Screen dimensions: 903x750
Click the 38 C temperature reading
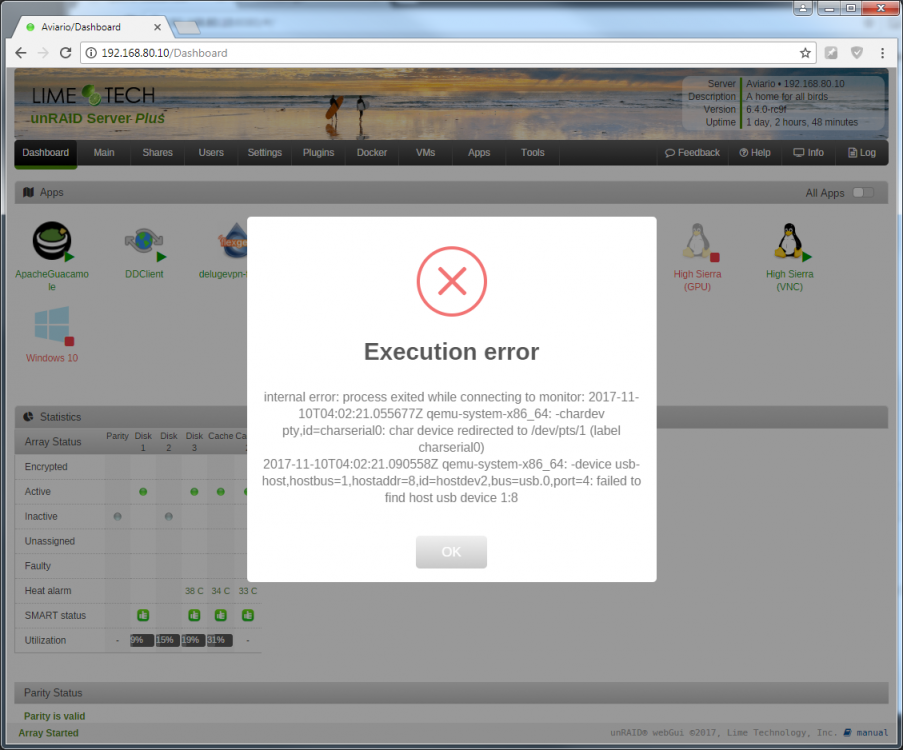click(x=194, y=591)
